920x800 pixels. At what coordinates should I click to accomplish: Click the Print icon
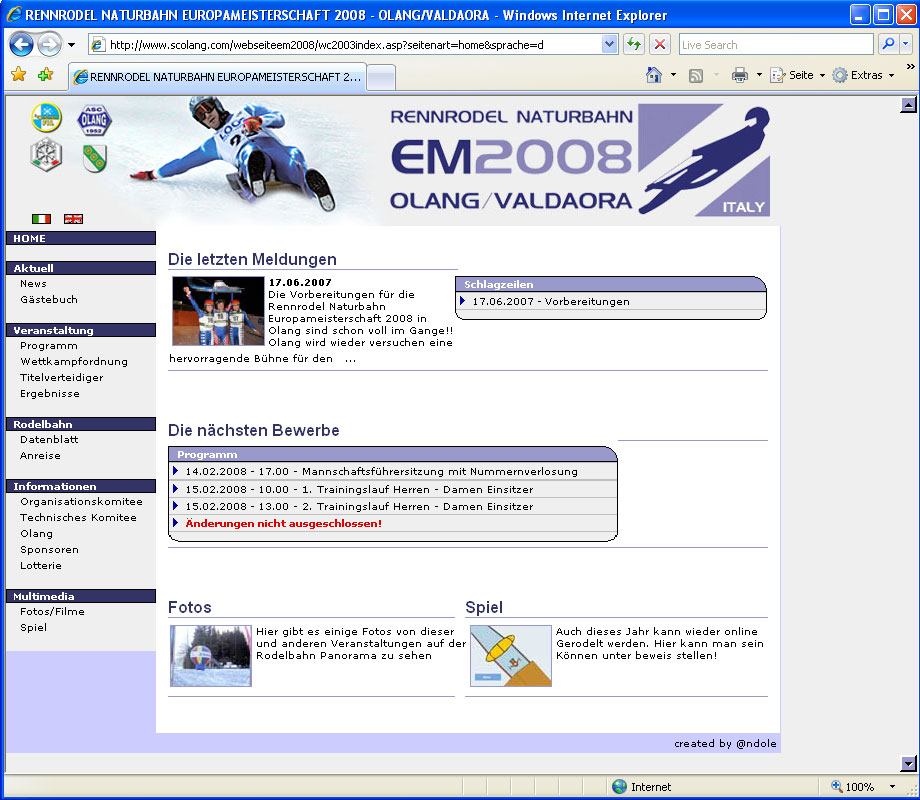740,75
